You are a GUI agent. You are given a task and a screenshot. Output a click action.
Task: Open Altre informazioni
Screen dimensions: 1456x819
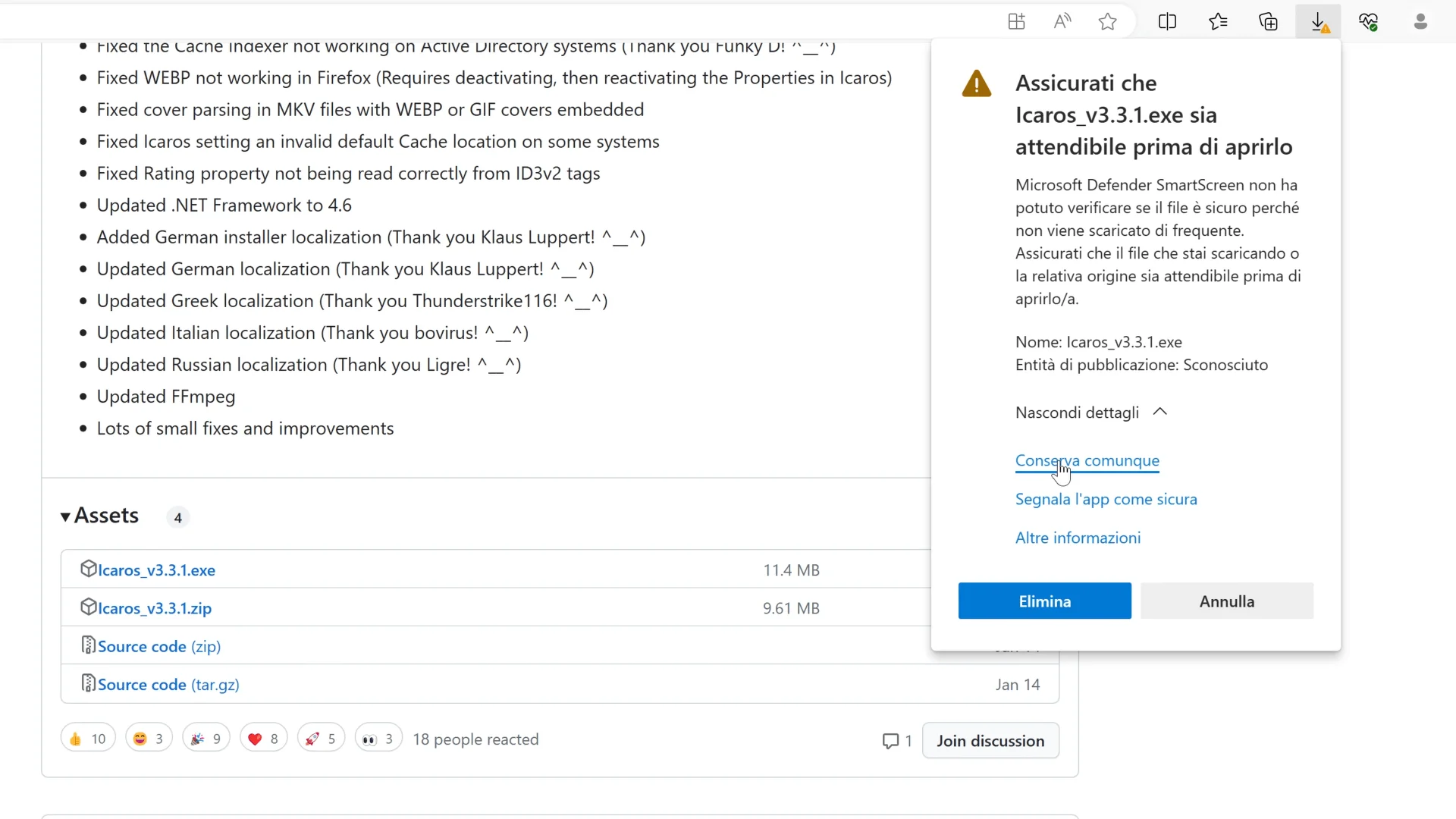point(1078,538)
